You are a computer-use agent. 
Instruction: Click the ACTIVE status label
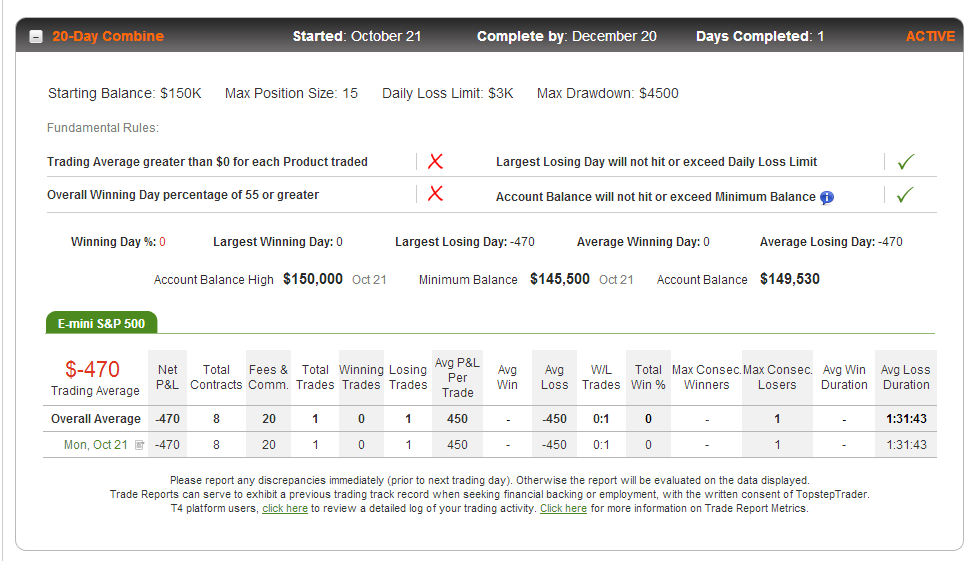(930, 36)
